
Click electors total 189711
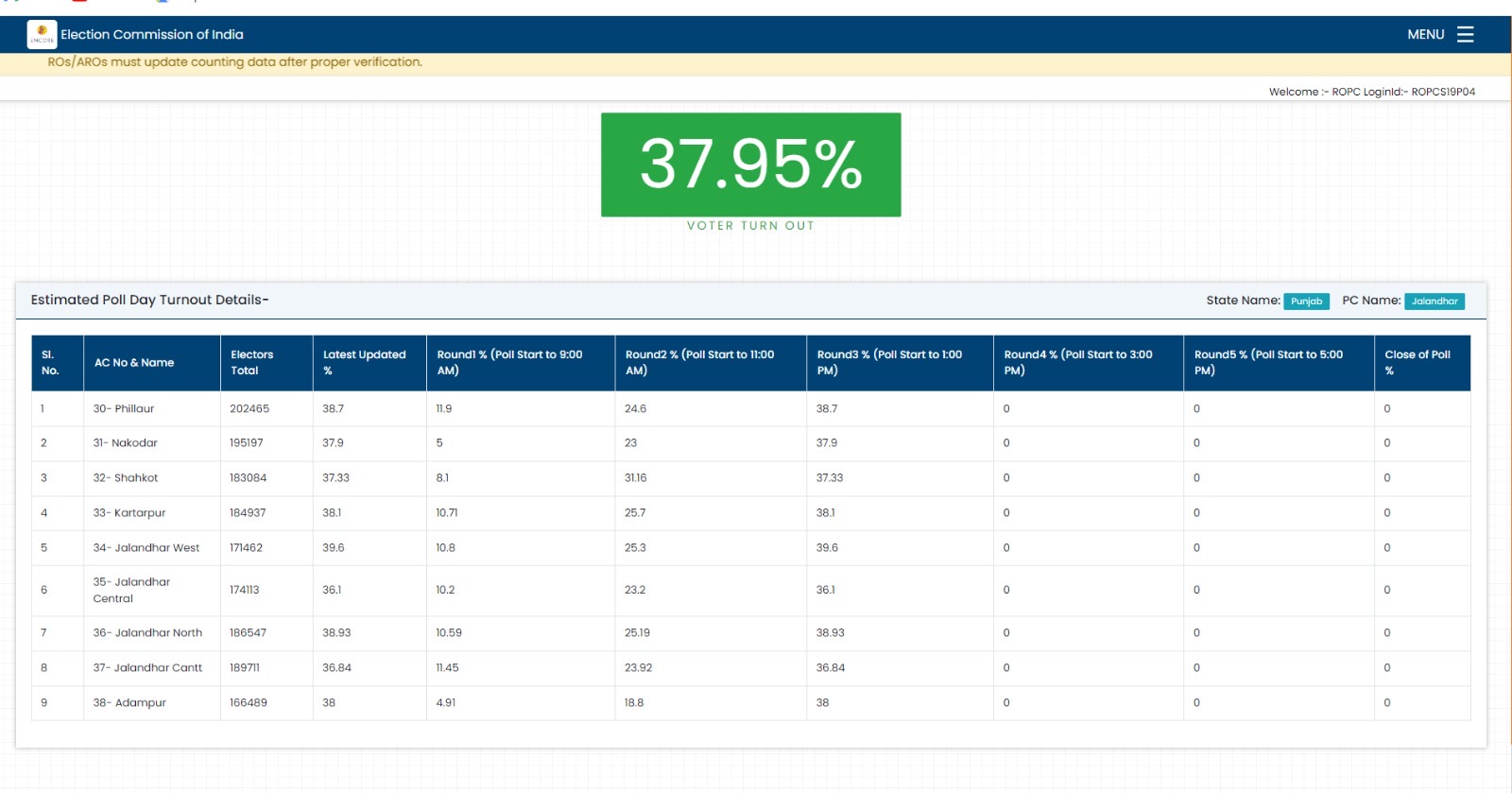click(245, 667)
